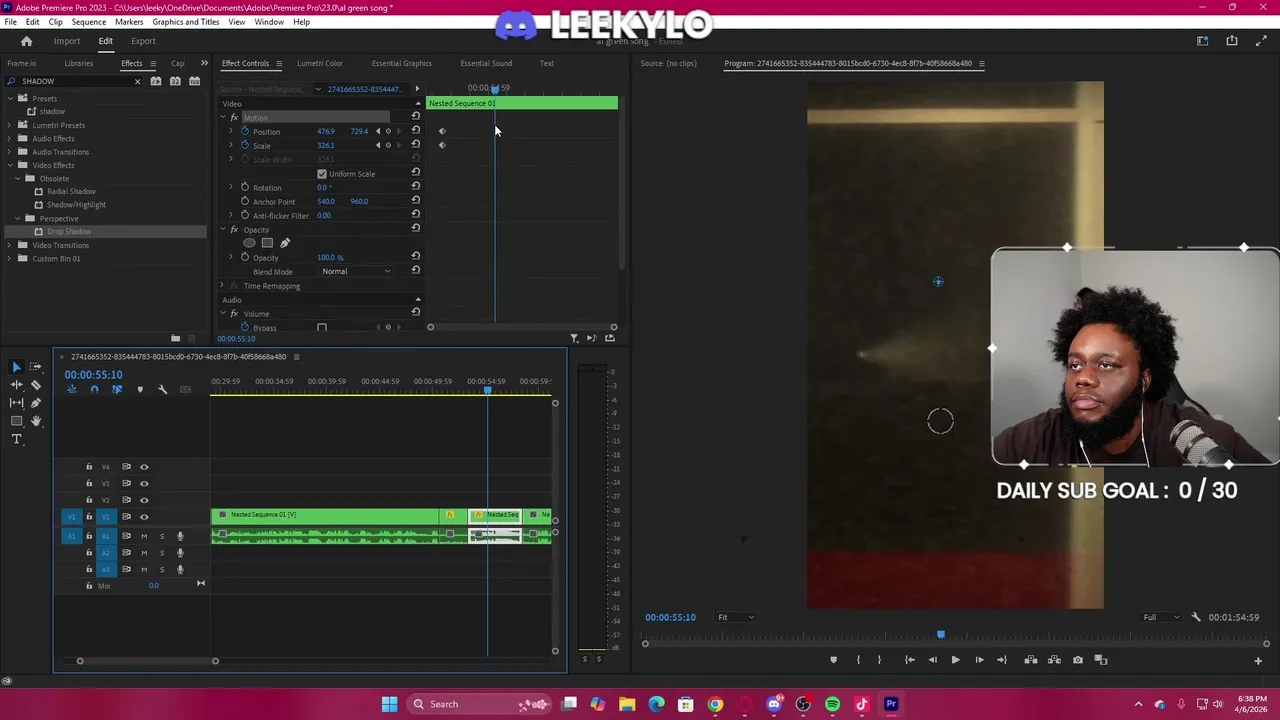Screen dimensions: 1280x720
Task: Open program monitor Button Editor plus
Action: [x=1258, y=660]
